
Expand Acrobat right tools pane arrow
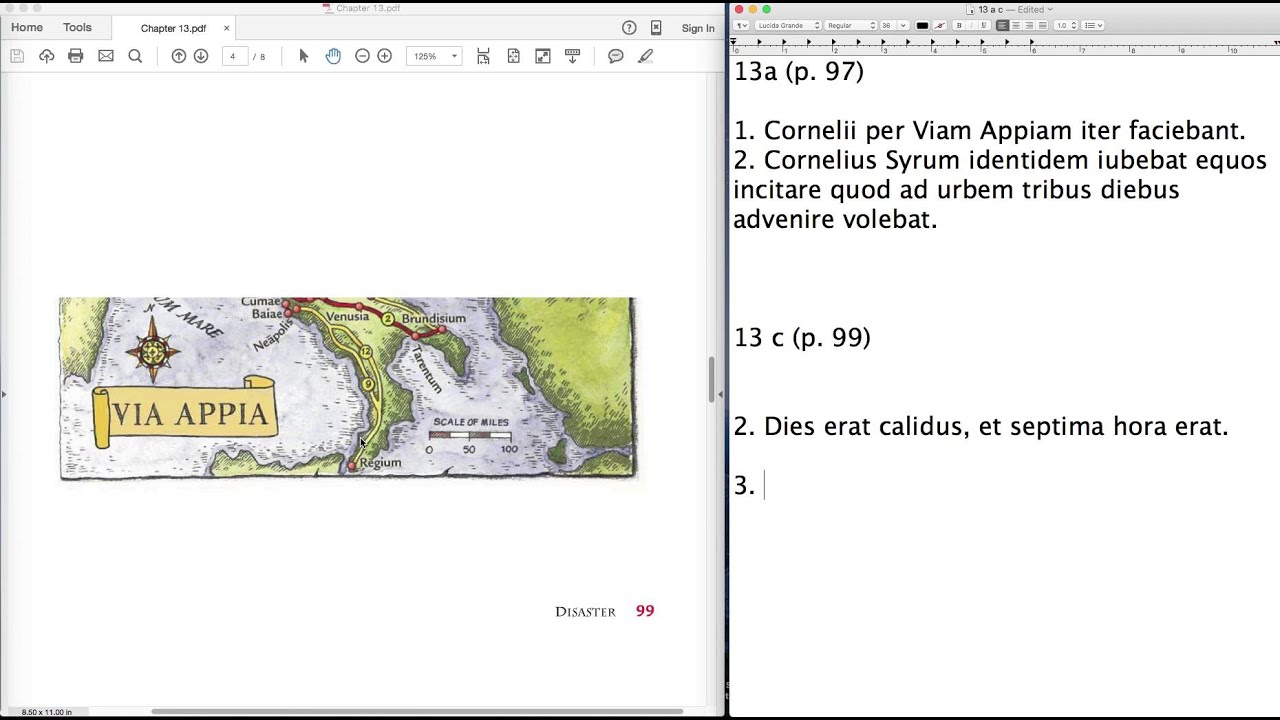pos(720,394)
